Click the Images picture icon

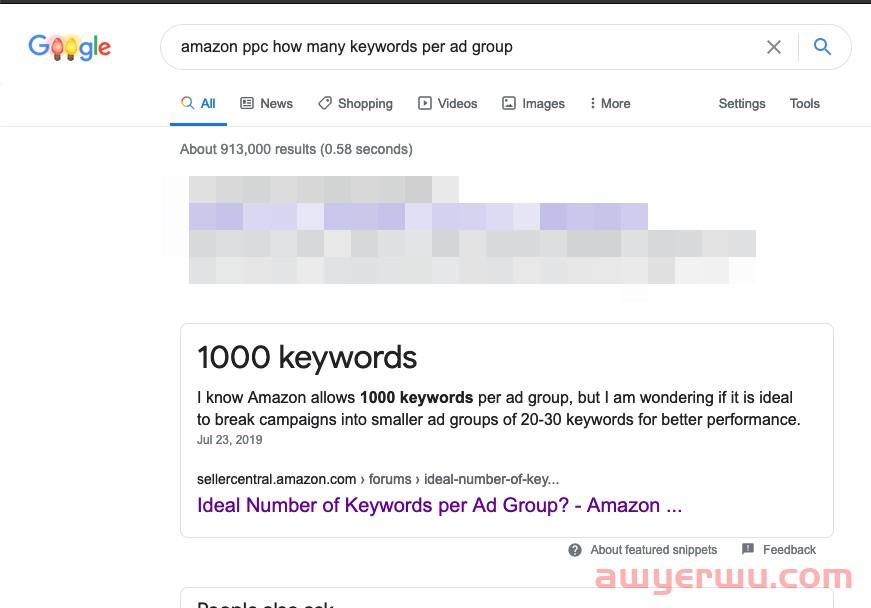coord(509,103)
